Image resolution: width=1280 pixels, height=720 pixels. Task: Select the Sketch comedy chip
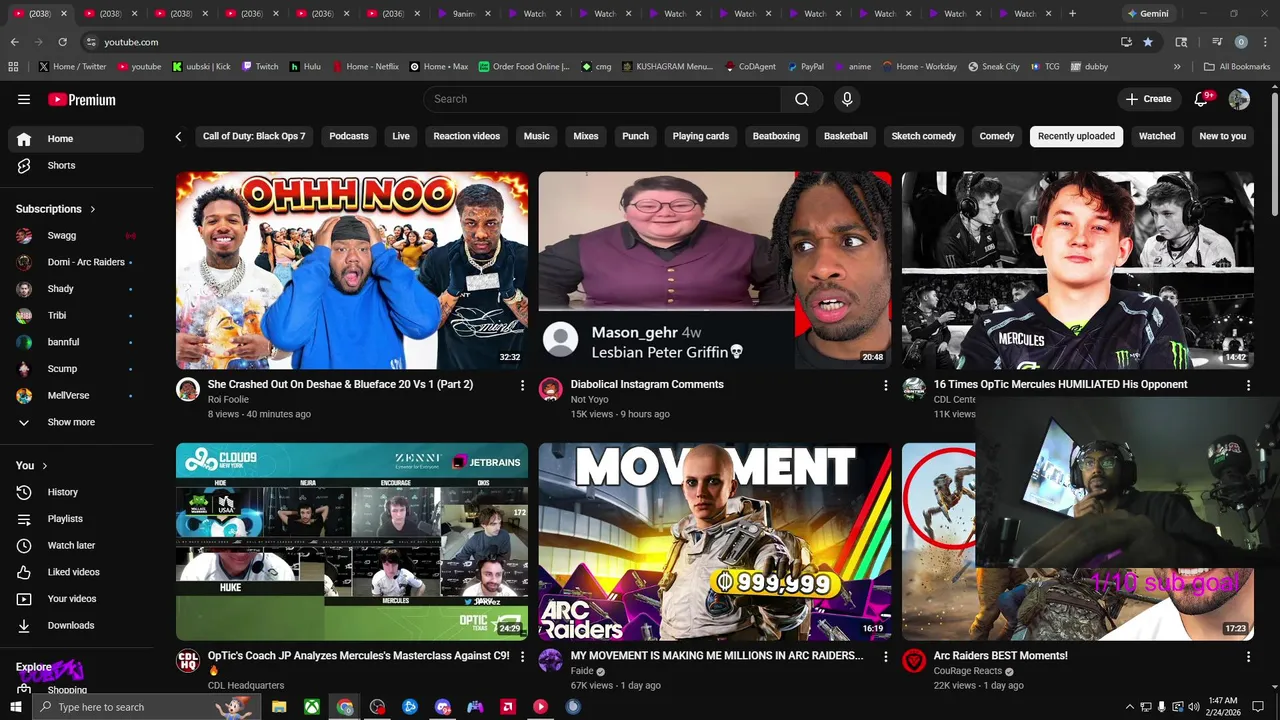point(924,136)
